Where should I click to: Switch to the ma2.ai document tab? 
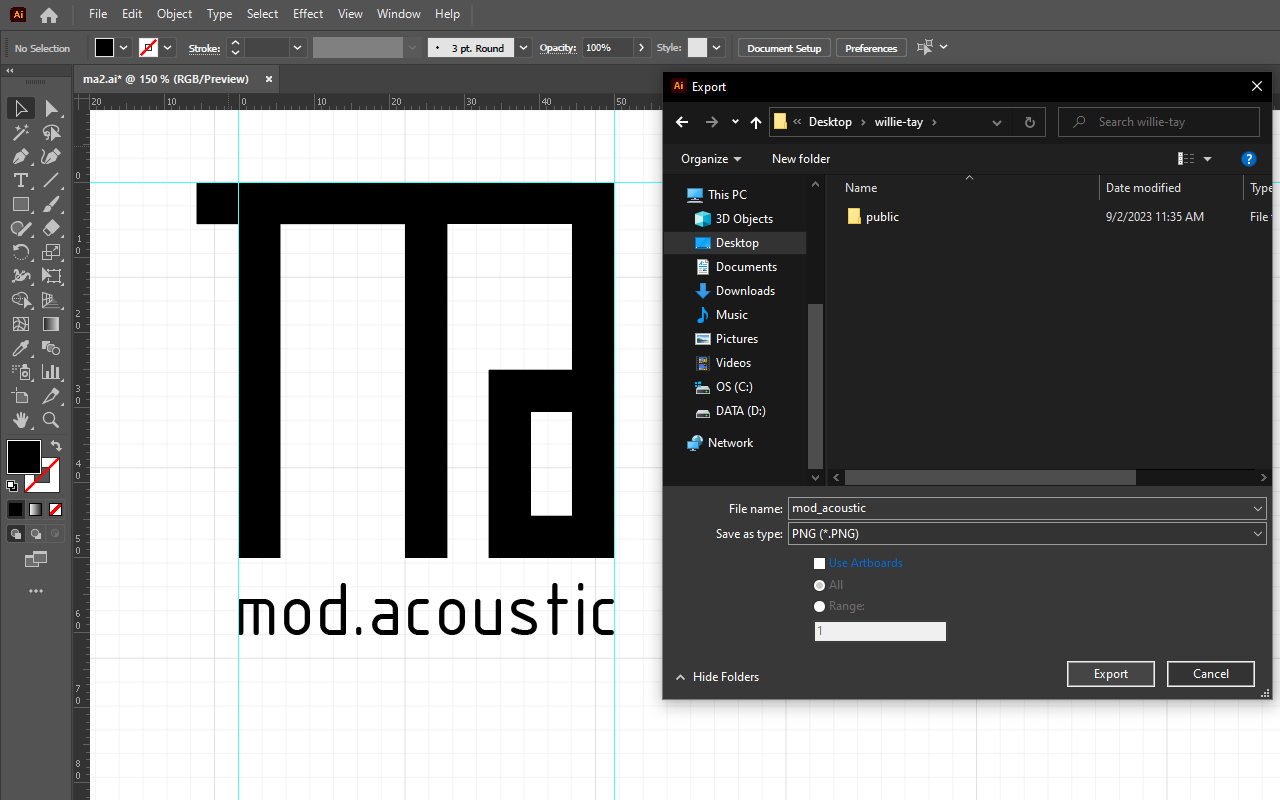coord(165,79)
